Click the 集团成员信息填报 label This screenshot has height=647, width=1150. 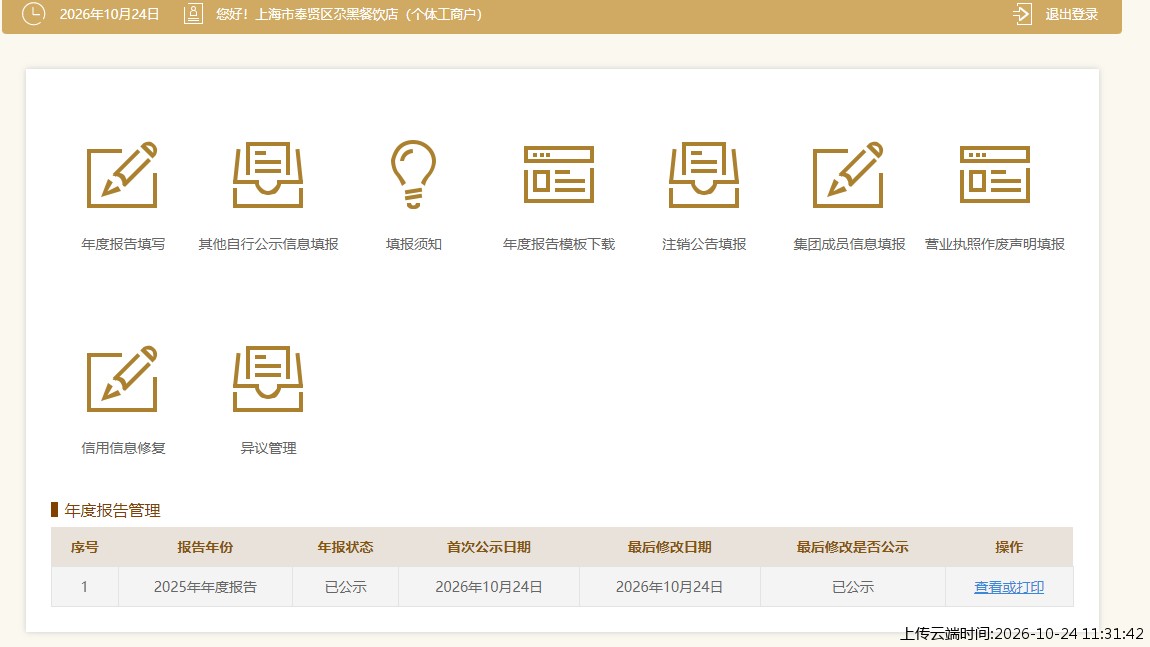click(849, 244)
